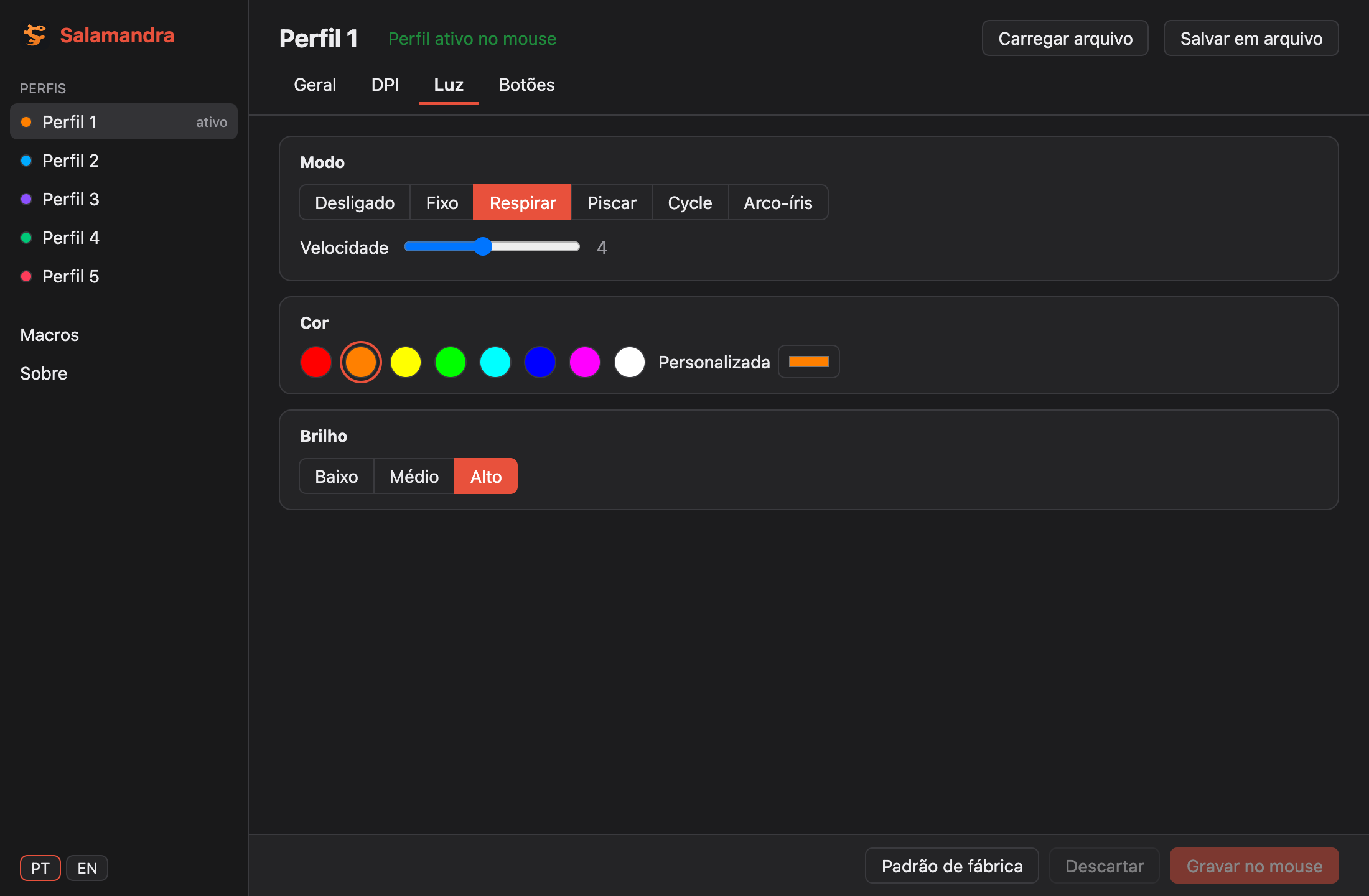Screen dimensions: 1369x896
Task: Set light mode to Piscar
Action: click(x=612, y=203)
